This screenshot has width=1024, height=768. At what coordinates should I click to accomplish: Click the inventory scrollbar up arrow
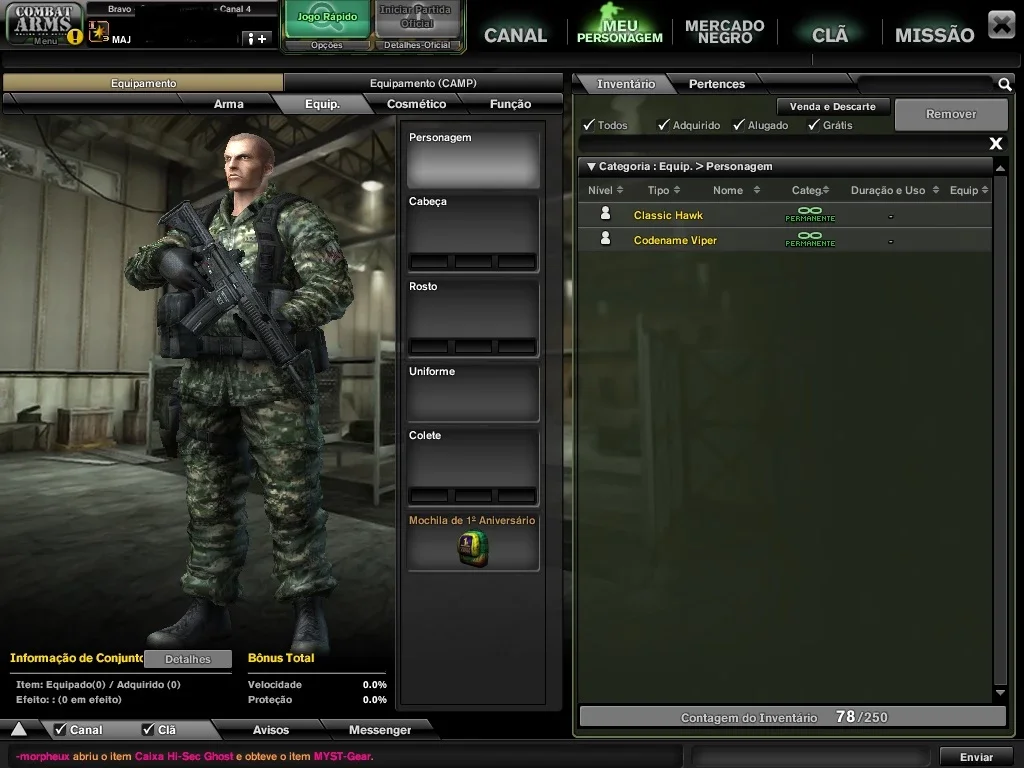pyautogui.click(x=1000, y=168)
